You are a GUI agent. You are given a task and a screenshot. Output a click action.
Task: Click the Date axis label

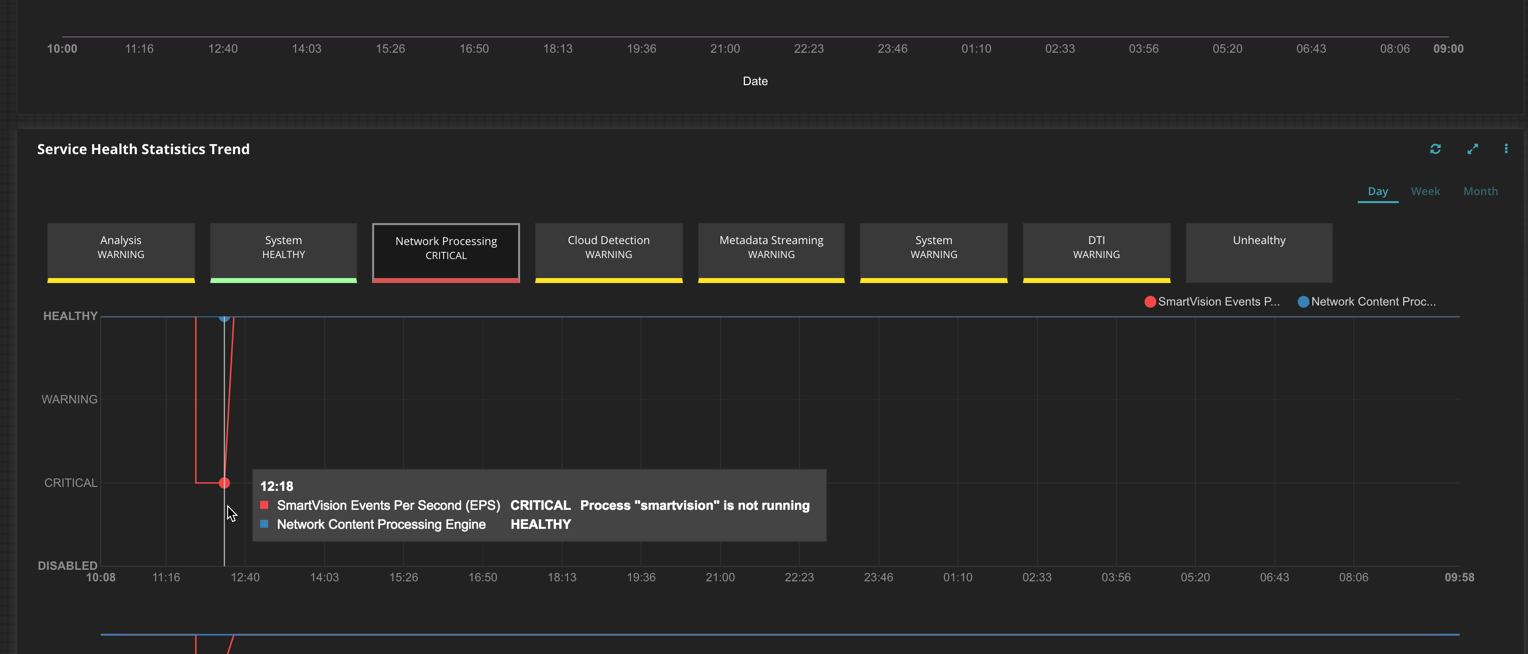click(755, 81)
